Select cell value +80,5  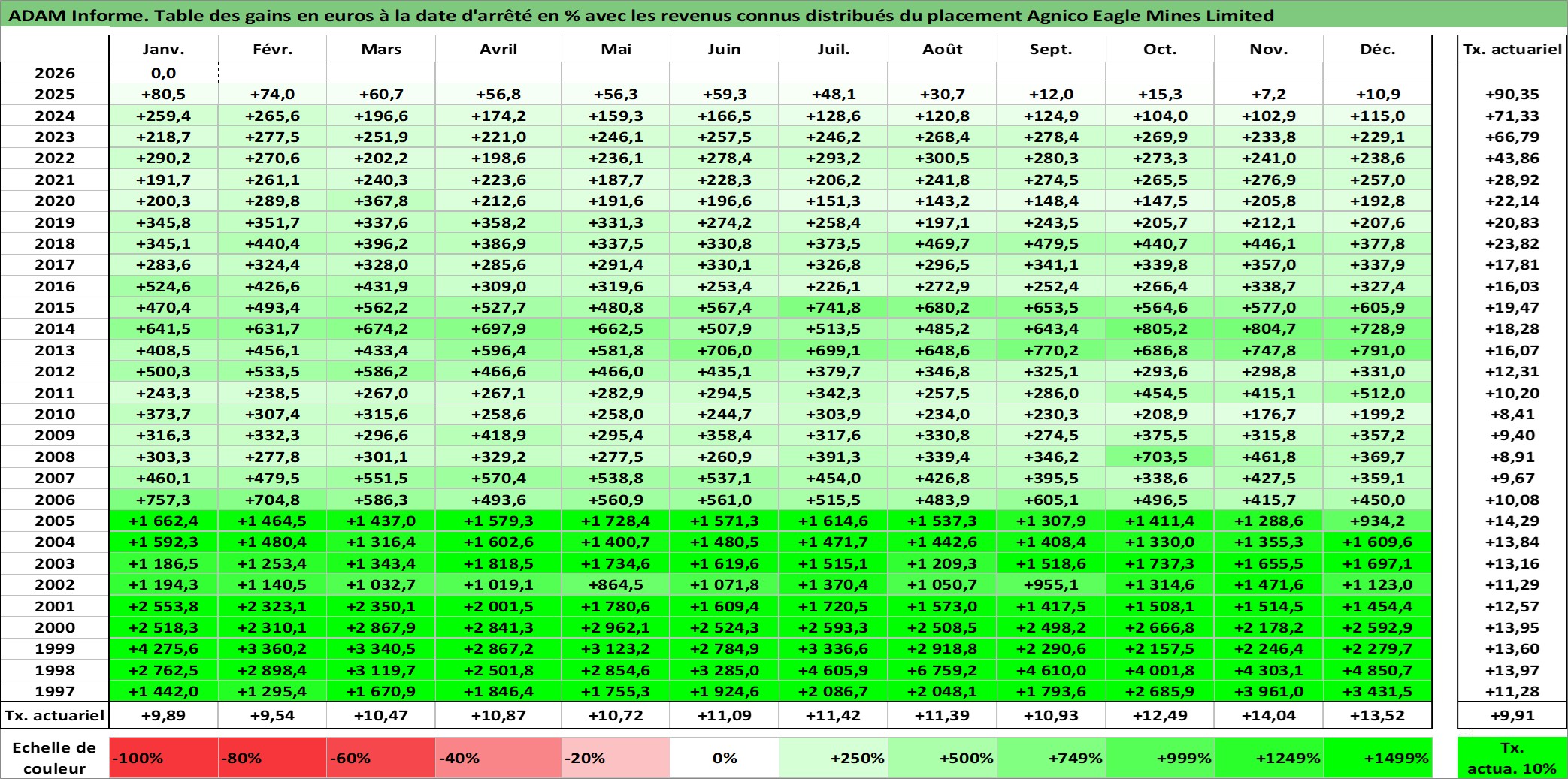point(164,94)
